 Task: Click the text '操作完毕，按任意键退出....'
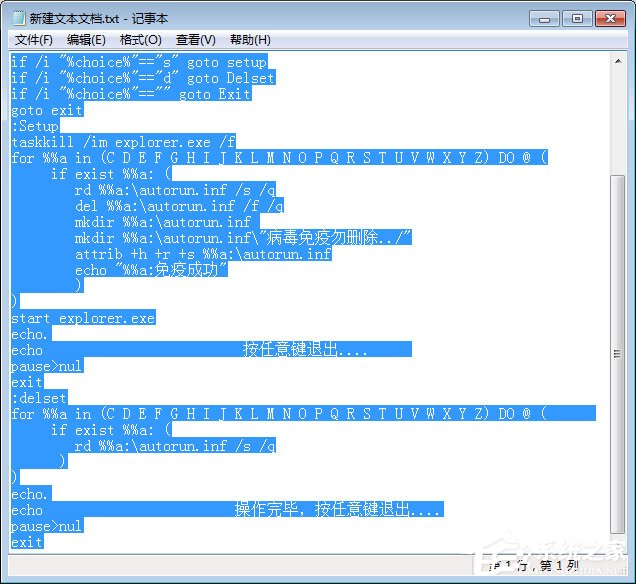(337, 509)
